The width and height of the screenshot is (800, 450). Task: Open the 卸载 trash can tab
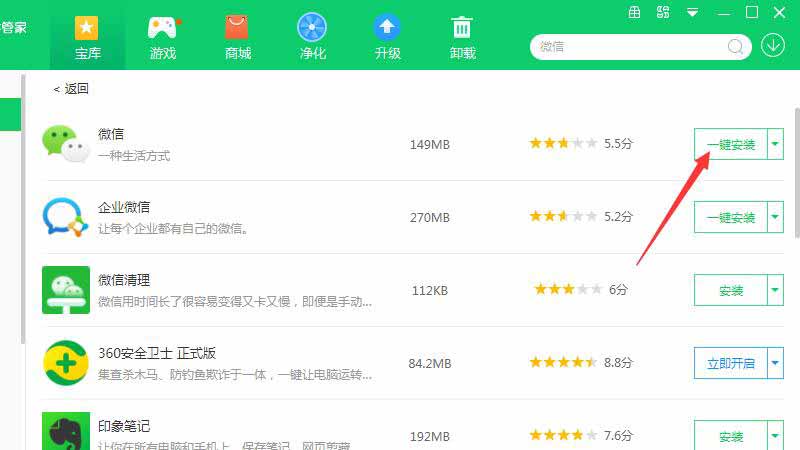[x=462, y=37]
